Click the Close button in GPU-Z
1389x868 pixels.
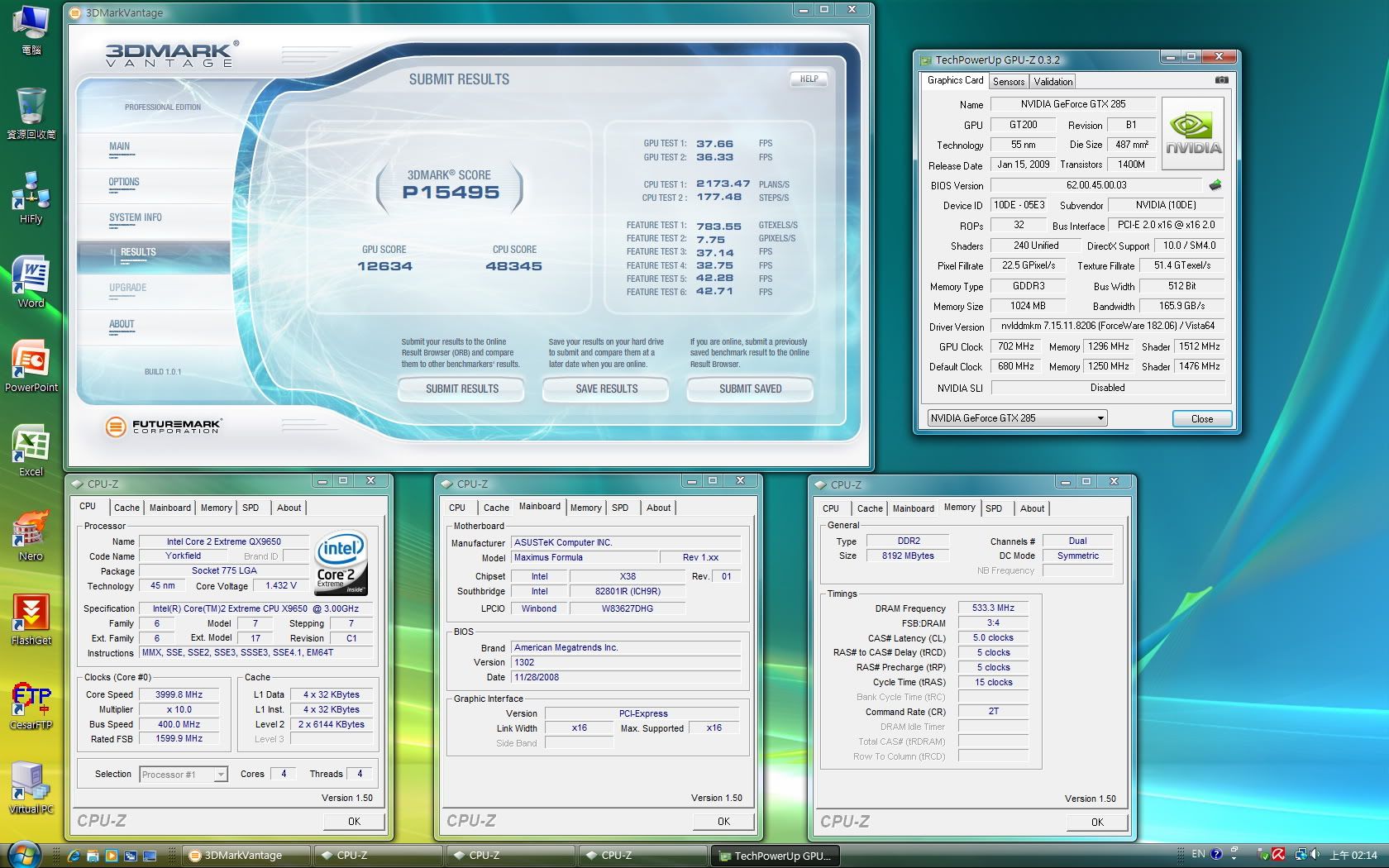point(1202,418)
